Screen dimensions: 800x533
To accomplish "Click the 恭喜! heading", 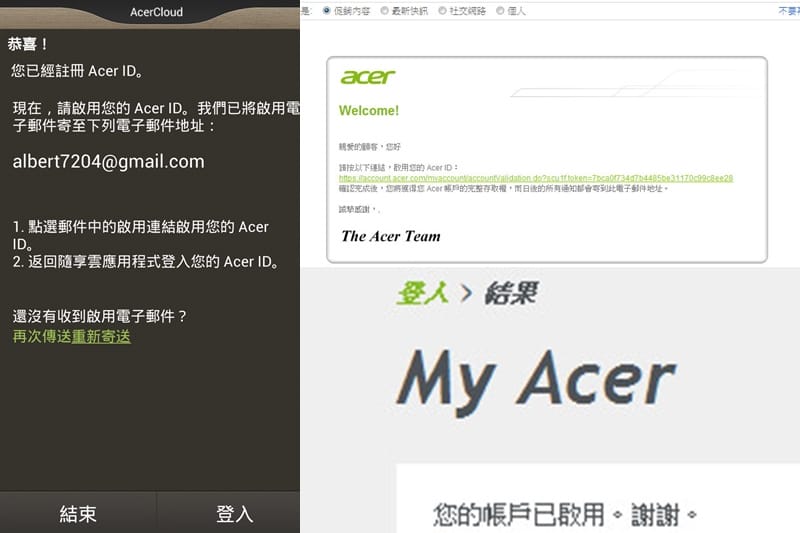I will click(28, 44).
